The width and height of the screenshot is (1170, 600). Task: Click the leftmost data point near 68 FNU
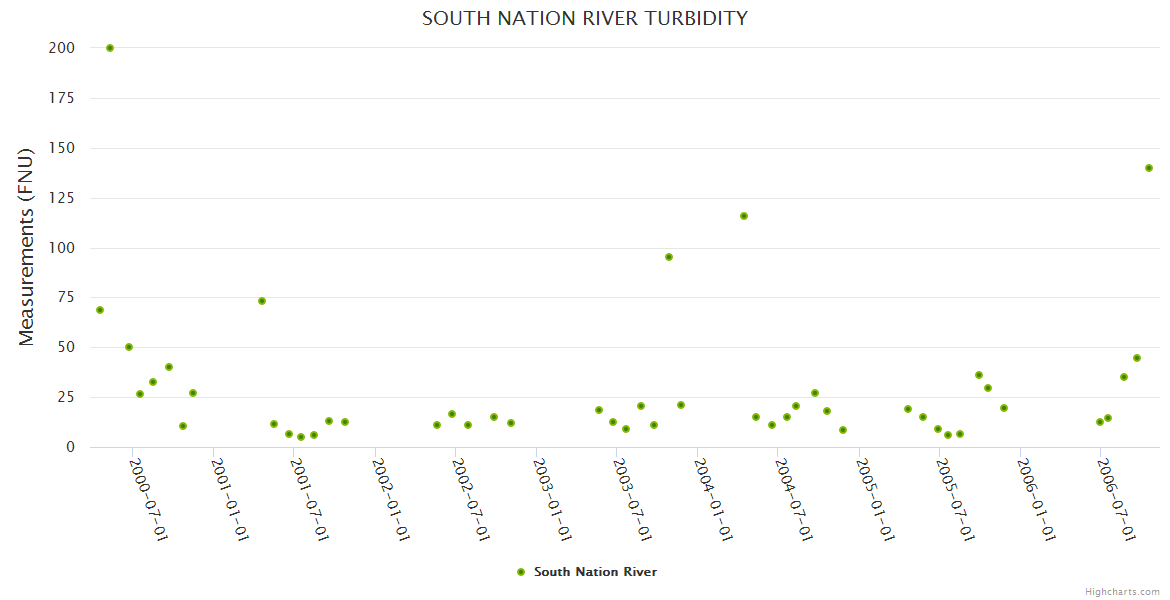click(100, 310)
